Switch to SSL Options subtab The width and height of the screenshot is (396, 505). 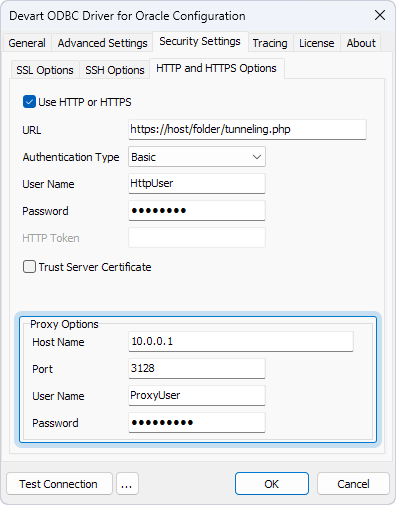[x=45, y=70]
